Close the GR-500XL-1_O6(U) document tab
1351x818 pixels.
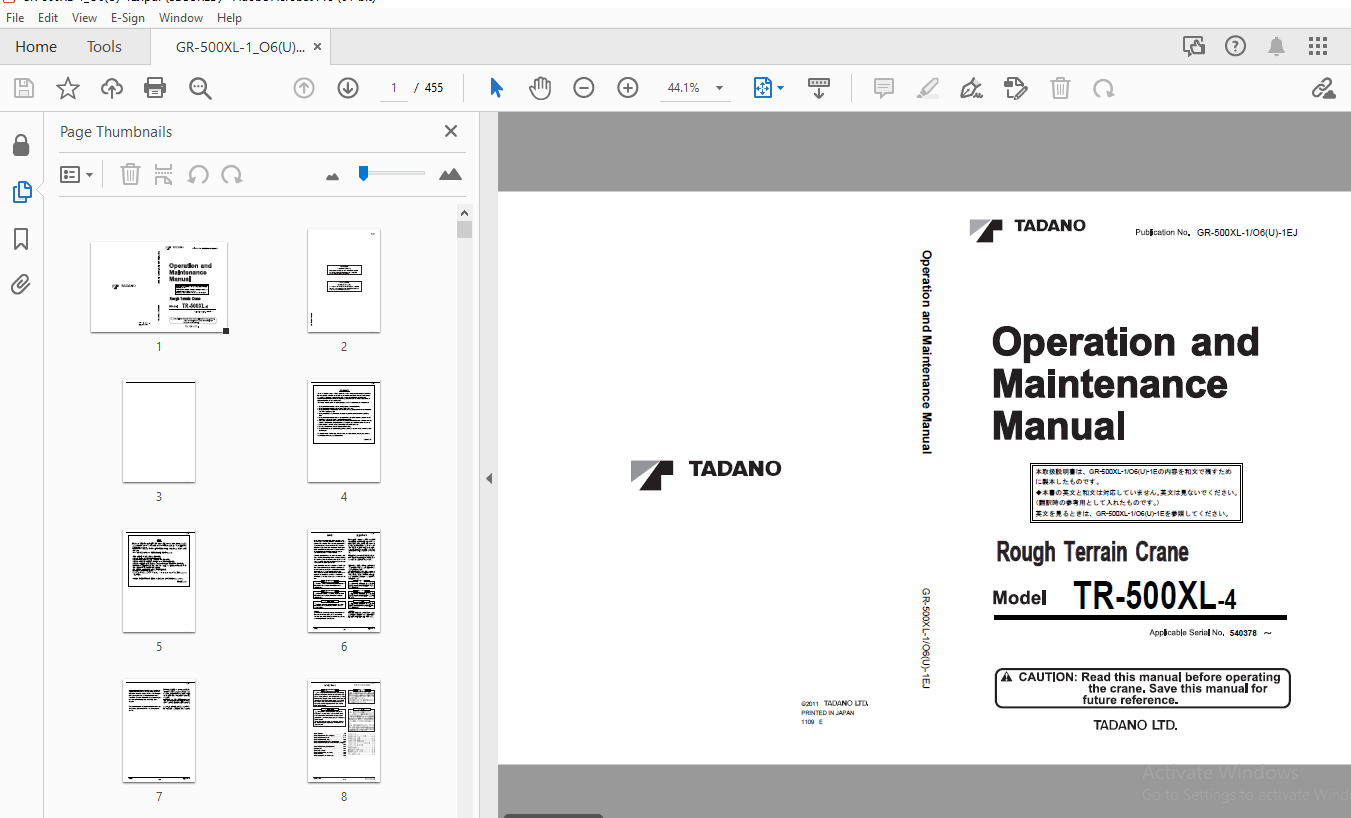(x=317, y=47)
